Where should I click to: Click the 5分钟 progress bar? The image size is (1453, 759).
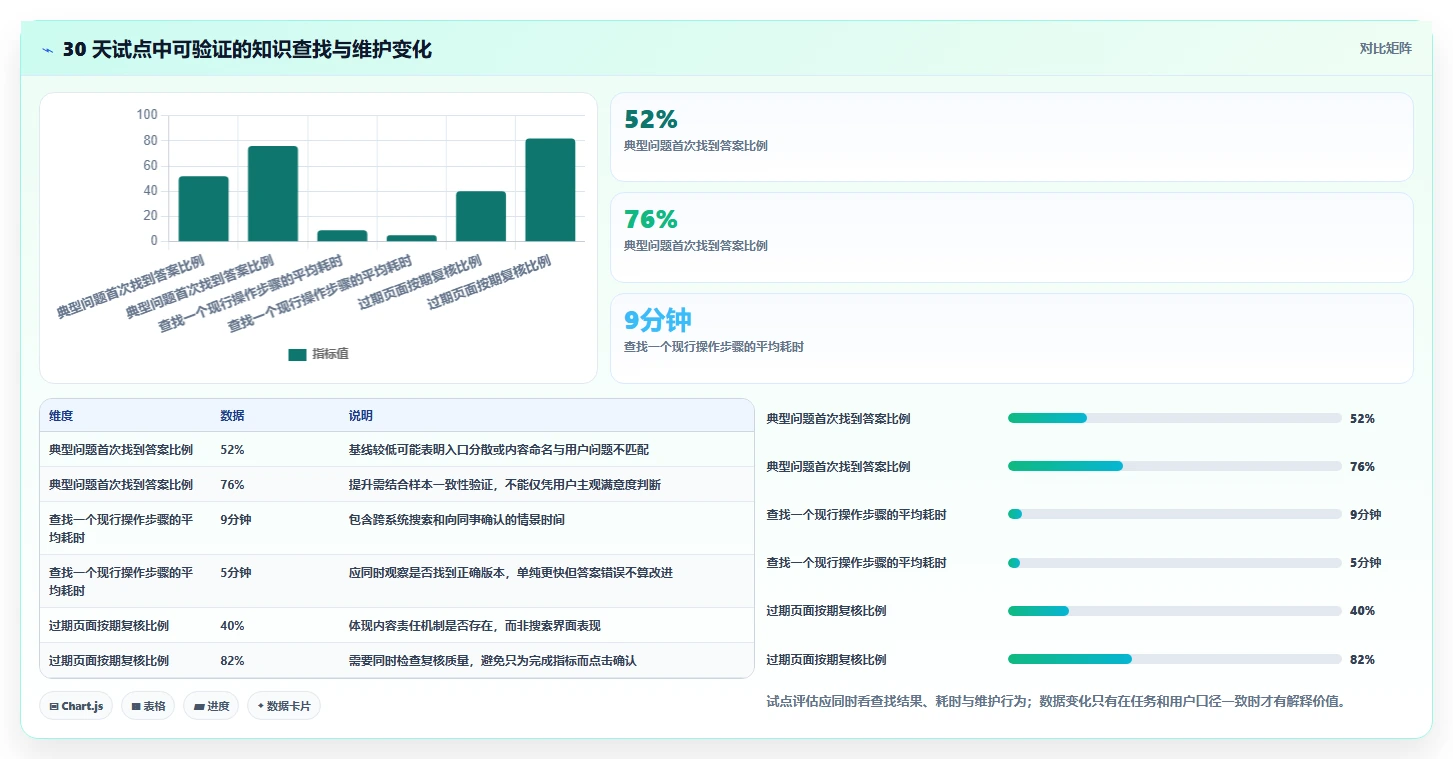[x=1175, y=563]
